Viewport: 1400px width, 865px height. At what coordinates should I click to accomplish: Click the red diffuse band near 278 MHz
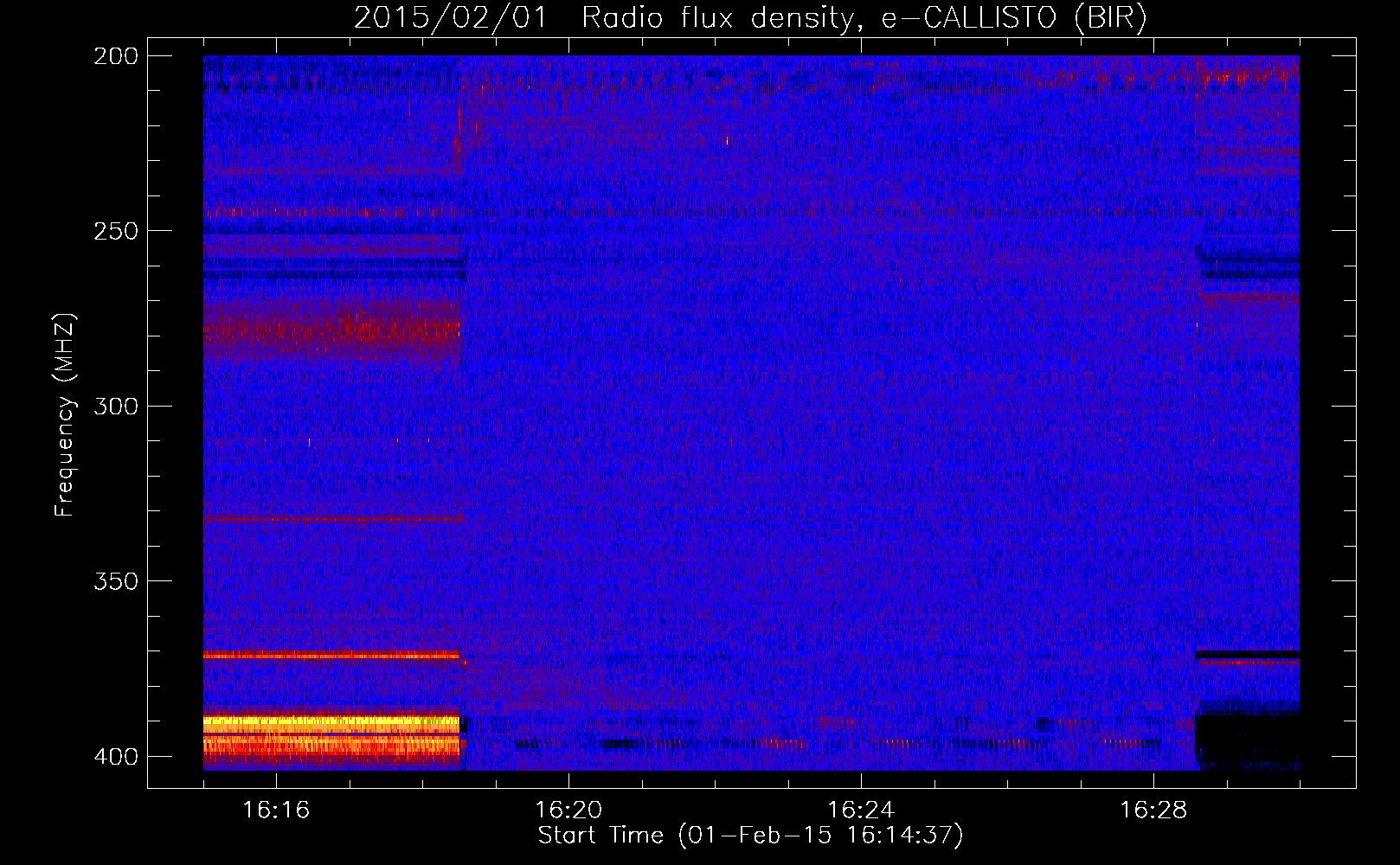click(x=331, y=329)
